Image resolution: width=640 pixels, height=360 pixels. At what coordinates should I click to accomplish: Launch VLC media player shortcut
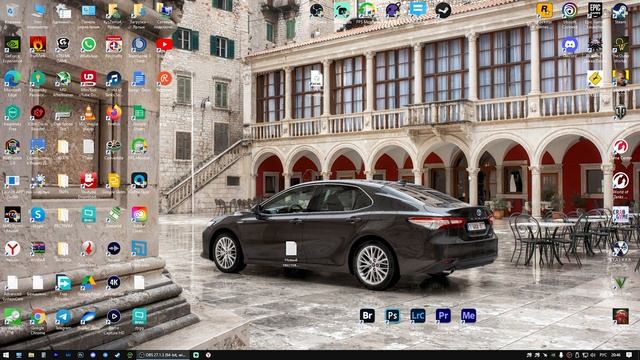click(x=89, y=113)
